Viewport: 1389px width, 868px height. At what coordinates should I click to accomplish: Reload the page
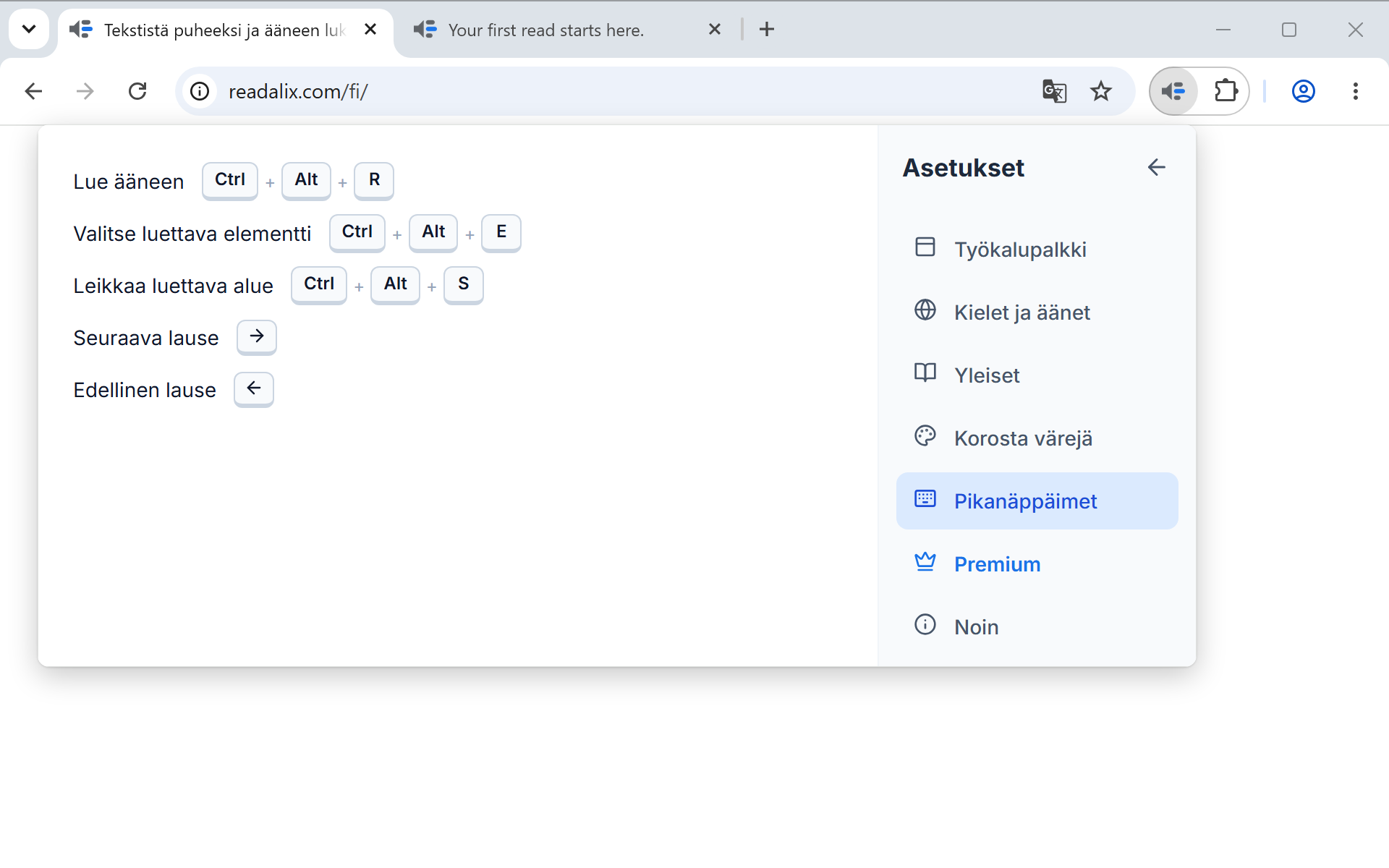pyautogui.click(x=137, y=91)
